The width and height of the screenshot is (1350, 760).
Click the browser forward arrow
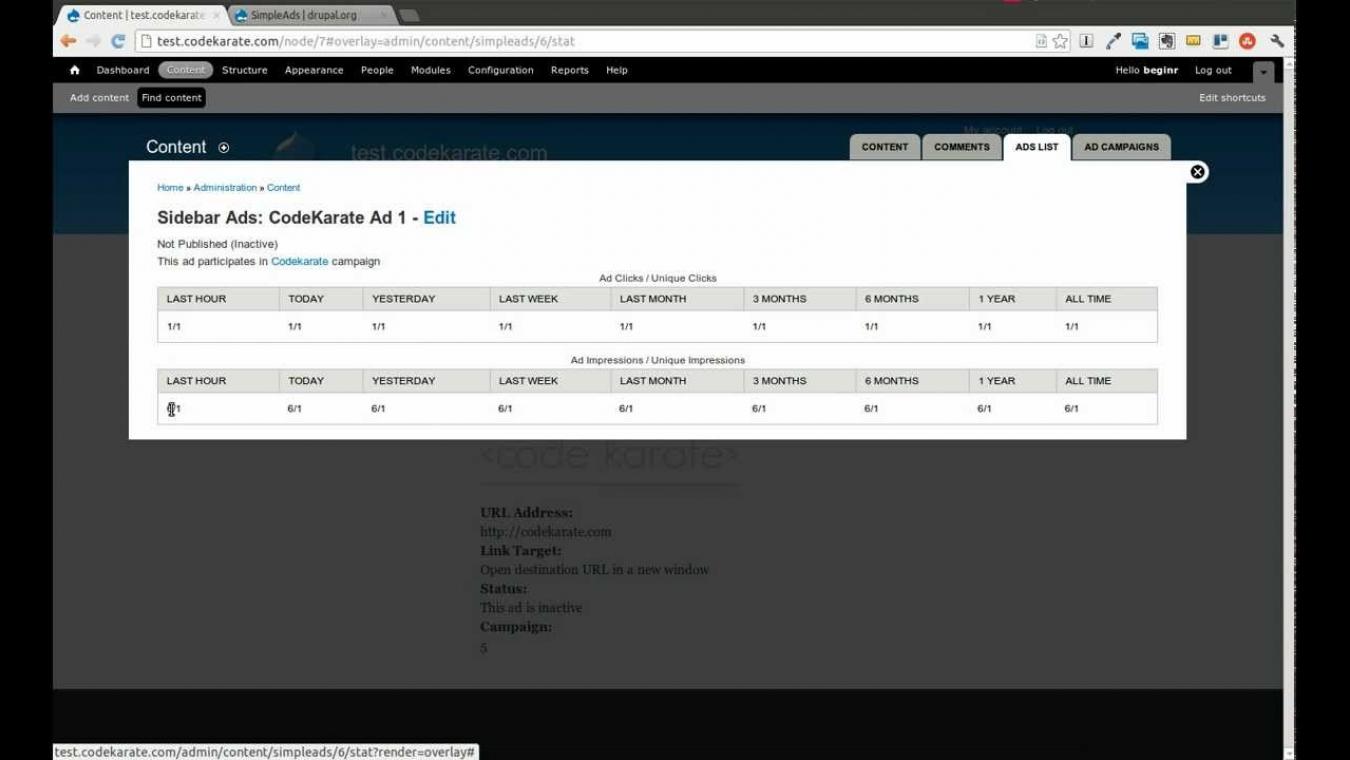coord(93,41)
